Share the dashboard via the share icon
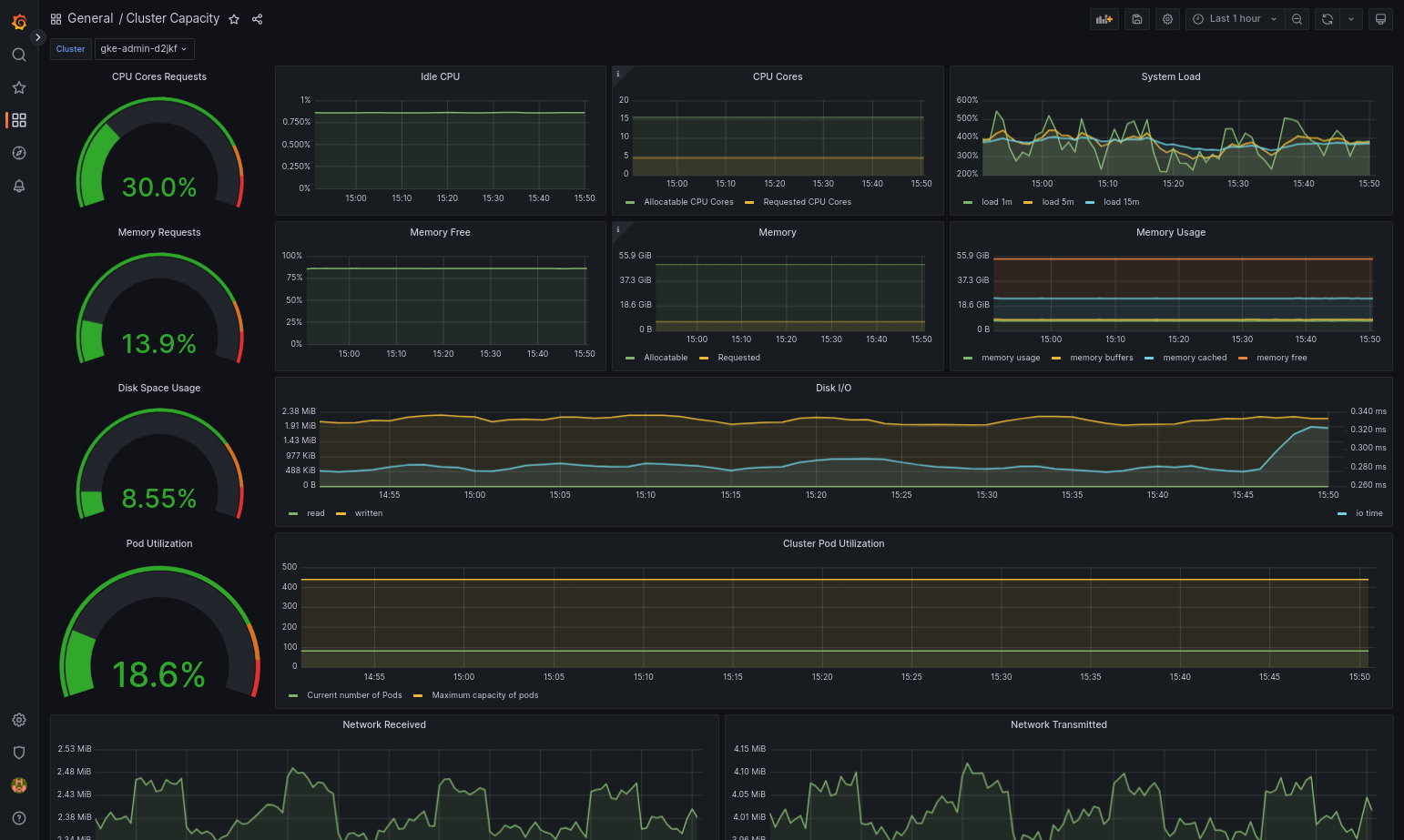The width and height of the screenshot is (1404, 840). (x=257, y=18)
